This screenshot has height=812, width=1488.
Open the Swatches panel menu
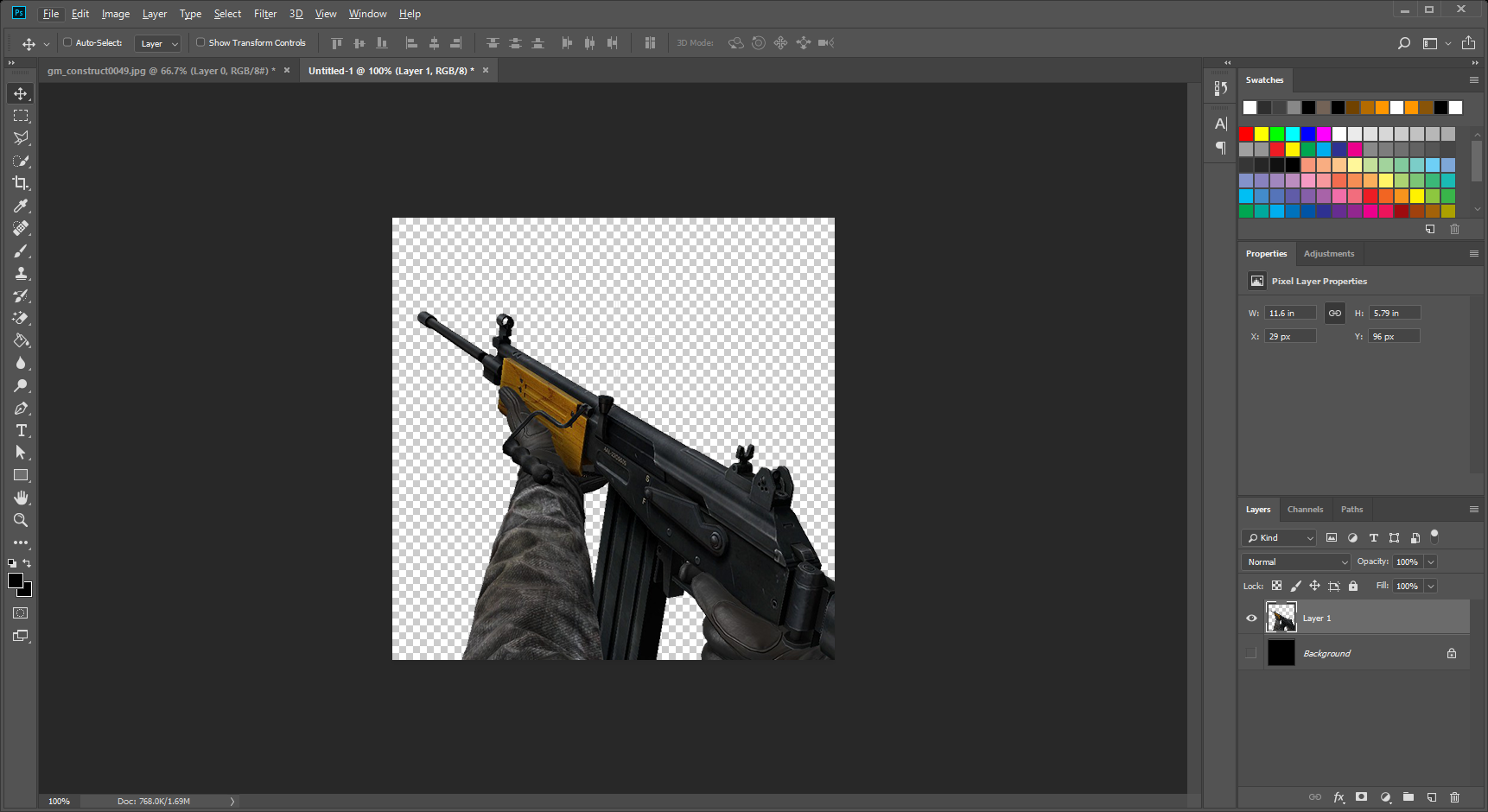[1474, 80]
